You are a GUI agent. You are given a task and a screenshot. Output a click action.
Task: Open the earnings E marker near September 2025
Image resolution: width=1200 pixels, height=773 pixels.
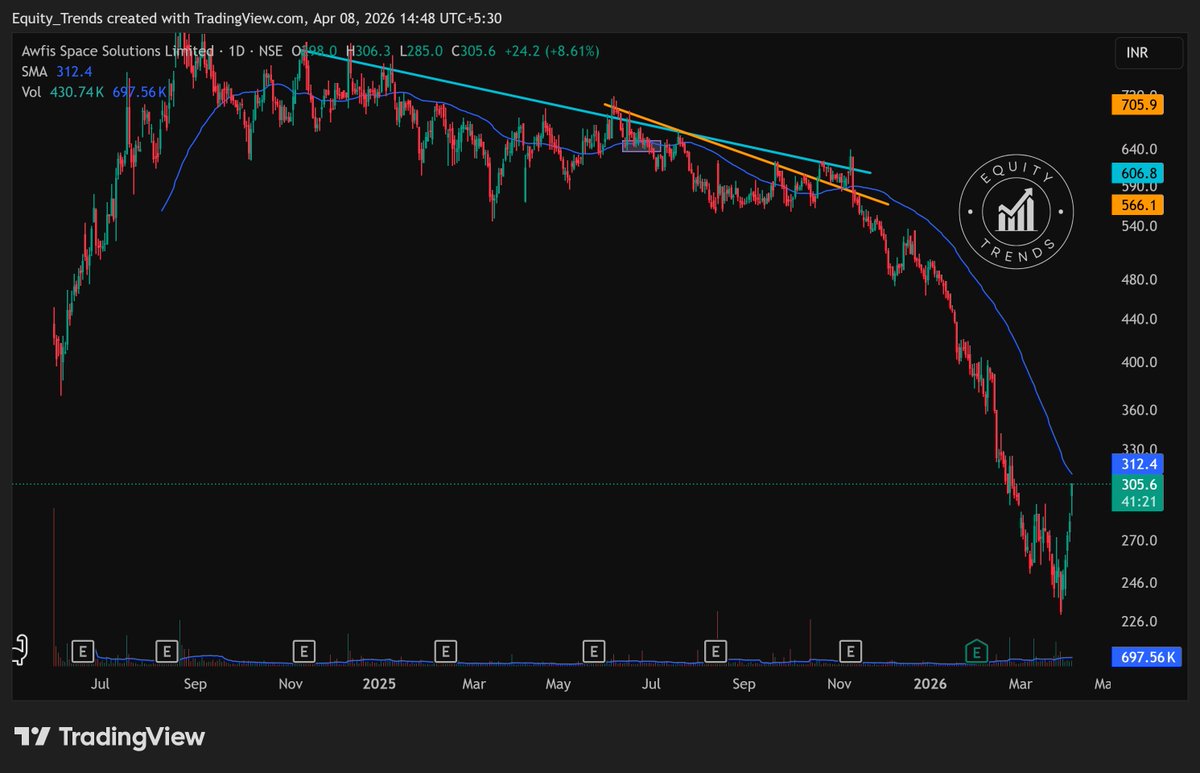(716, 651)
